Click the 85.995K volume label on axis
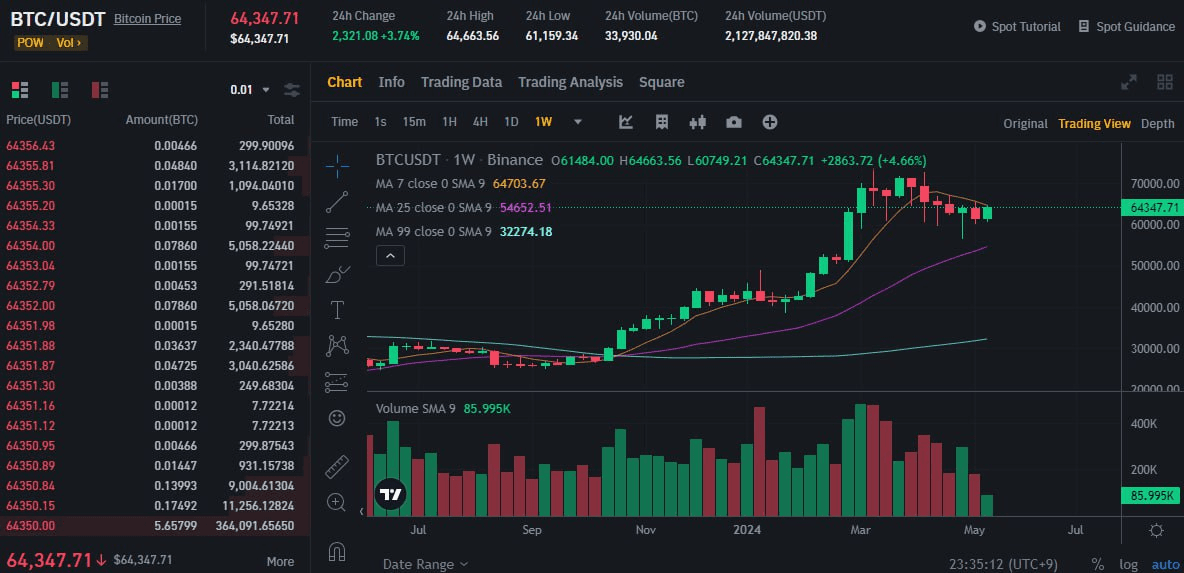Screen dimensions: 1184x573 (1153, 496)
